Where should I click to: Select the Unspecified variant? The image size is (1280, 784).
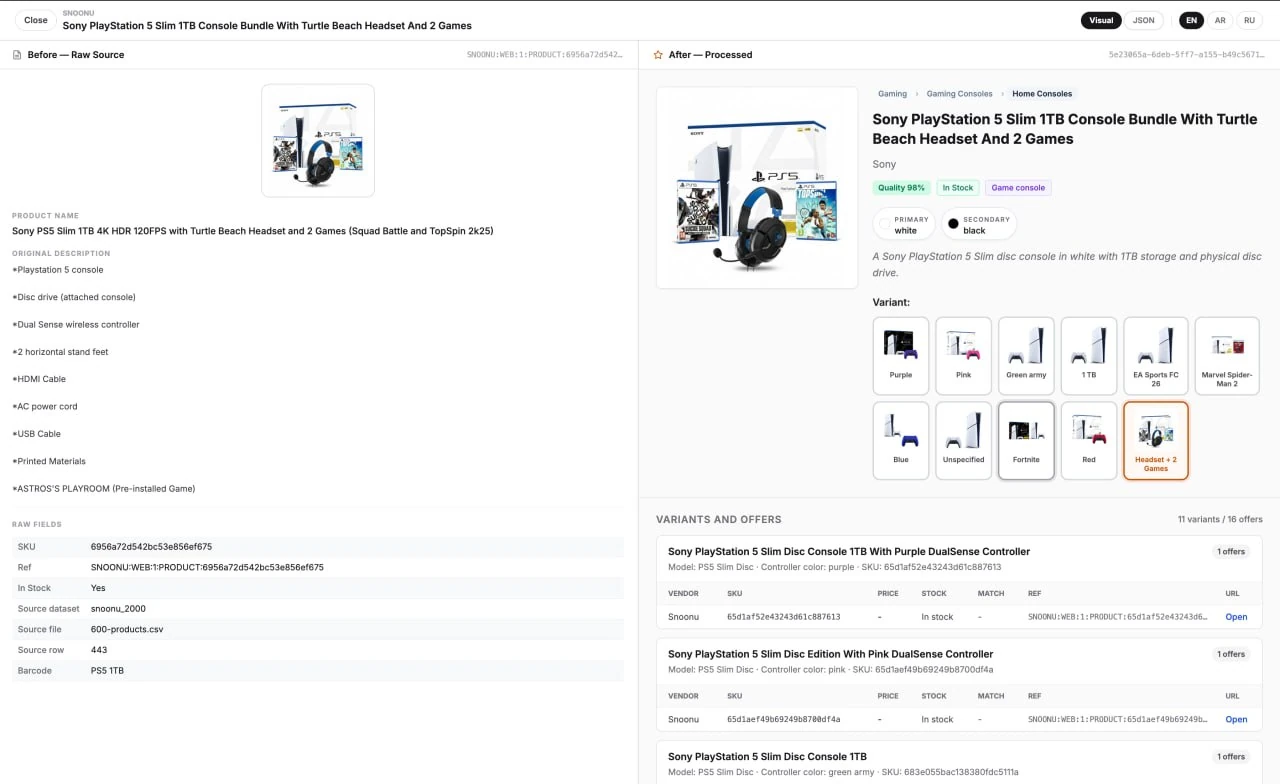coord(963,441)
